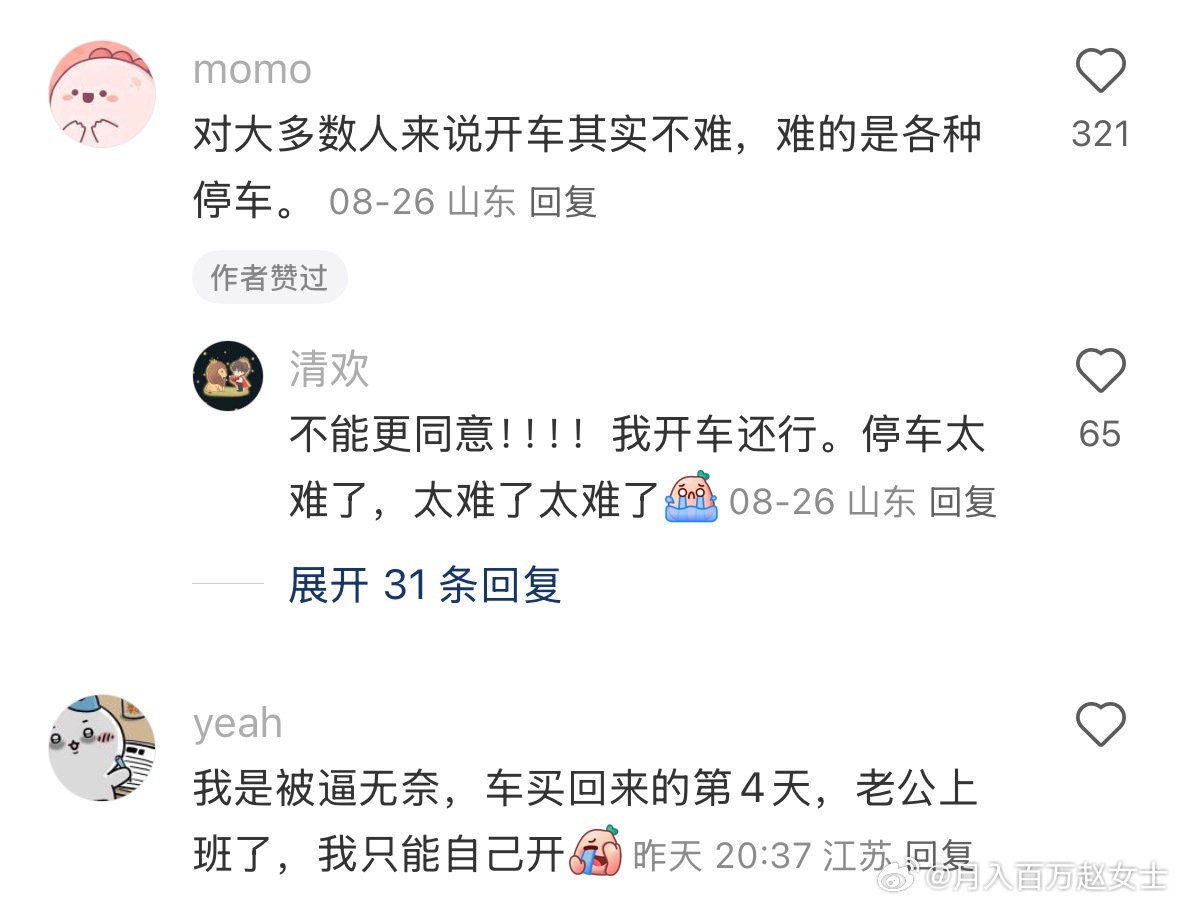Viewport: 1179px width, 904px height.
Task: Reply to 清欢's comment
Action: [x=962, y=502]
